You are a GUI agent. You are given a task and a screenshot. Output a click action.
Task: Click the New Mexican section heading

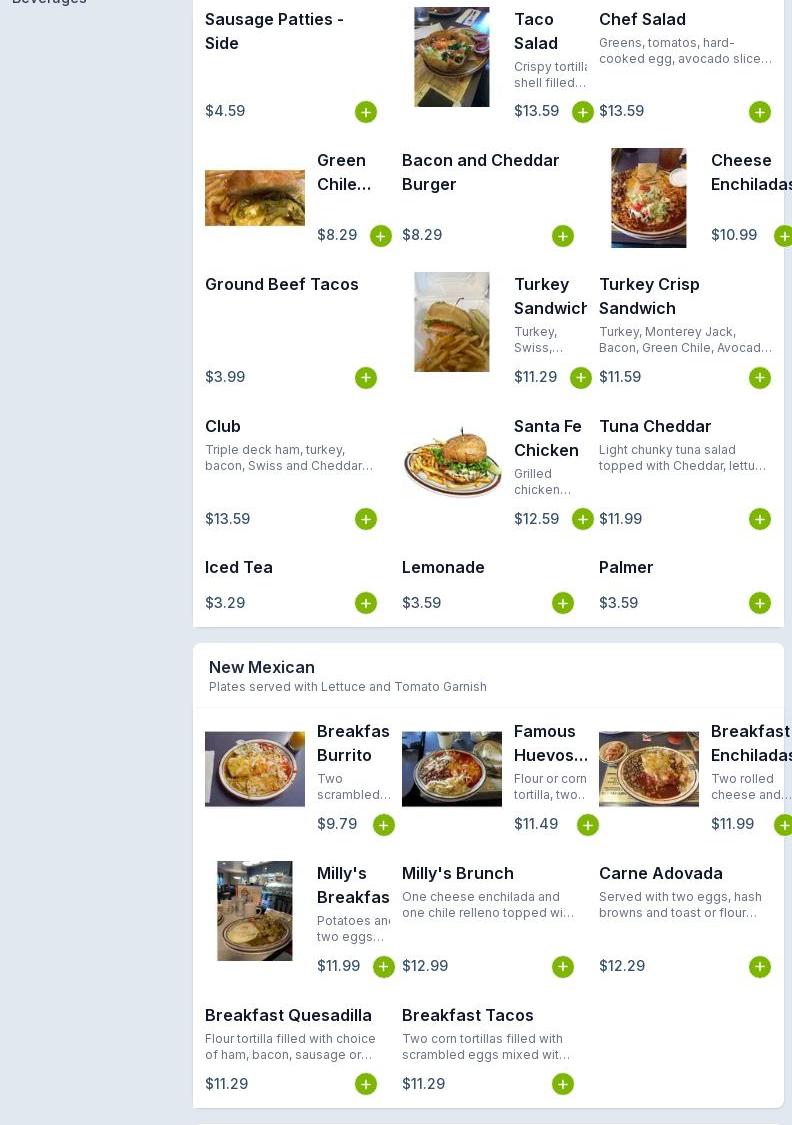point(262,667)
